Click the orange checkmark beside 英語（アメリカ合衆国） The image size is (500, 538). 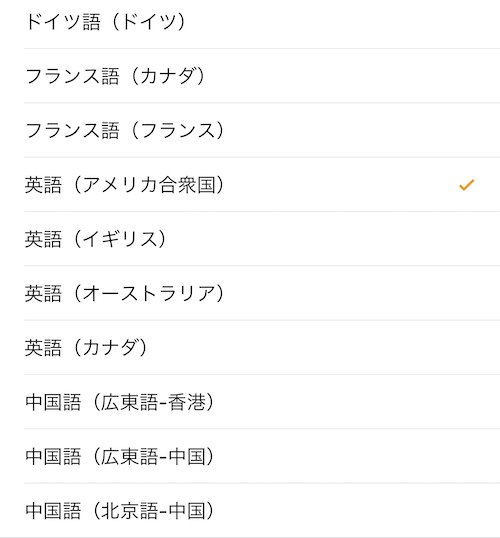(466, 185)
